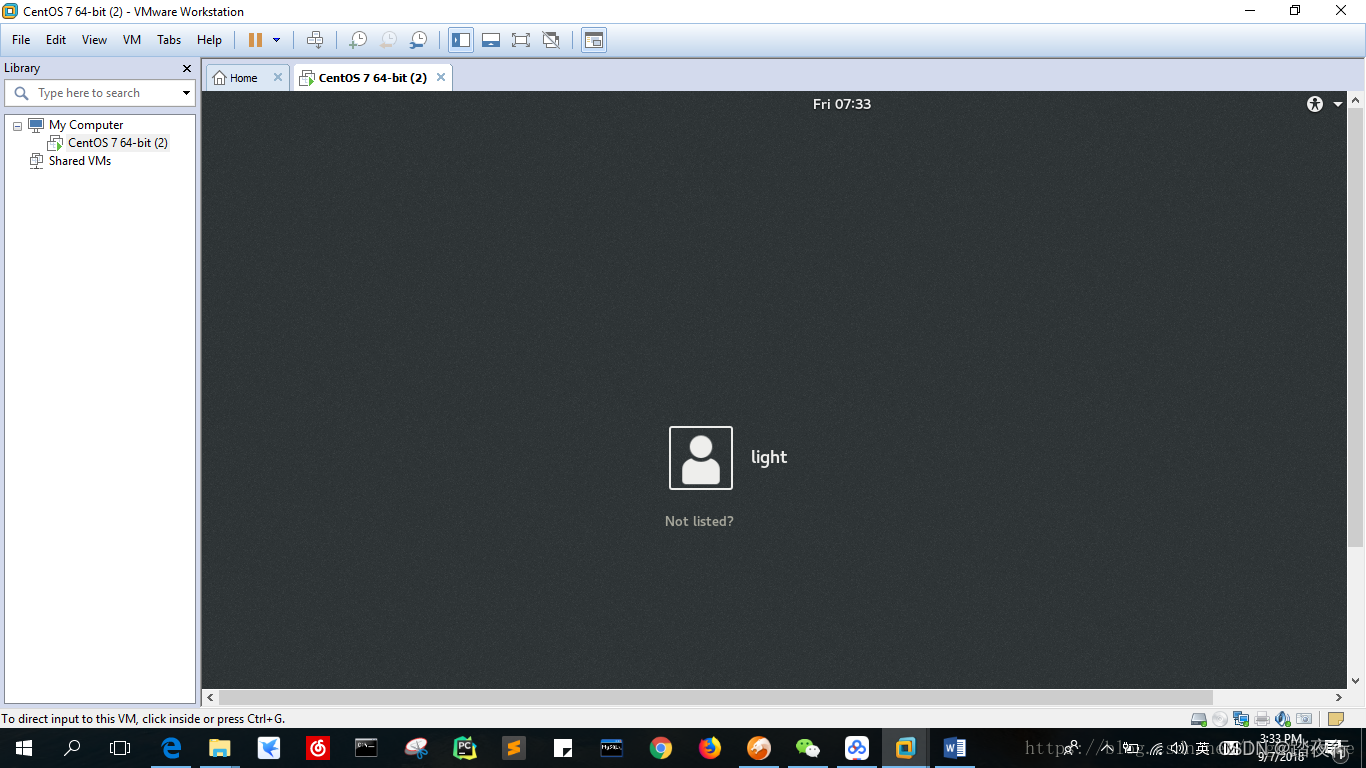This screenshot has width=1366, height=768.
Task: Click the scroll right arrow
Action: (x=1339, y=697)
